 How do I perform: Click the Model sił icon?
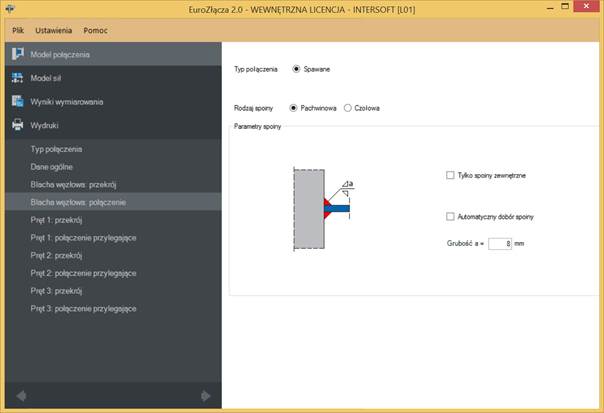(x=17, y=78)
